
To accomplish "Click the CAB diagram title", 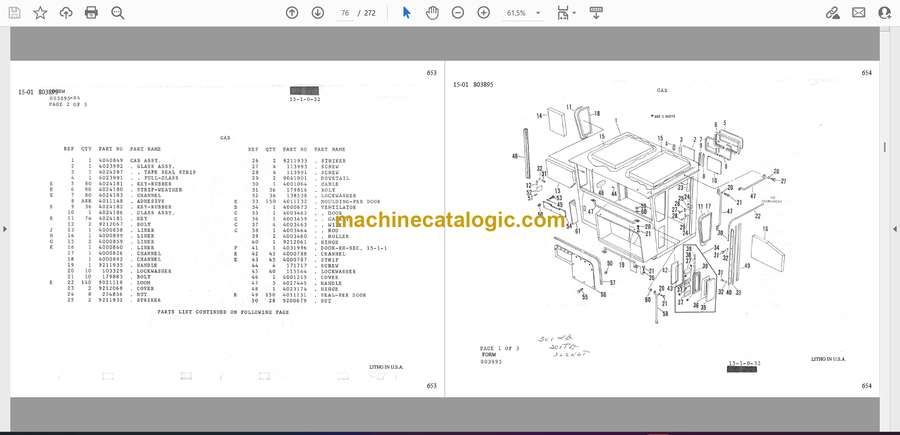I will [662, 90].
